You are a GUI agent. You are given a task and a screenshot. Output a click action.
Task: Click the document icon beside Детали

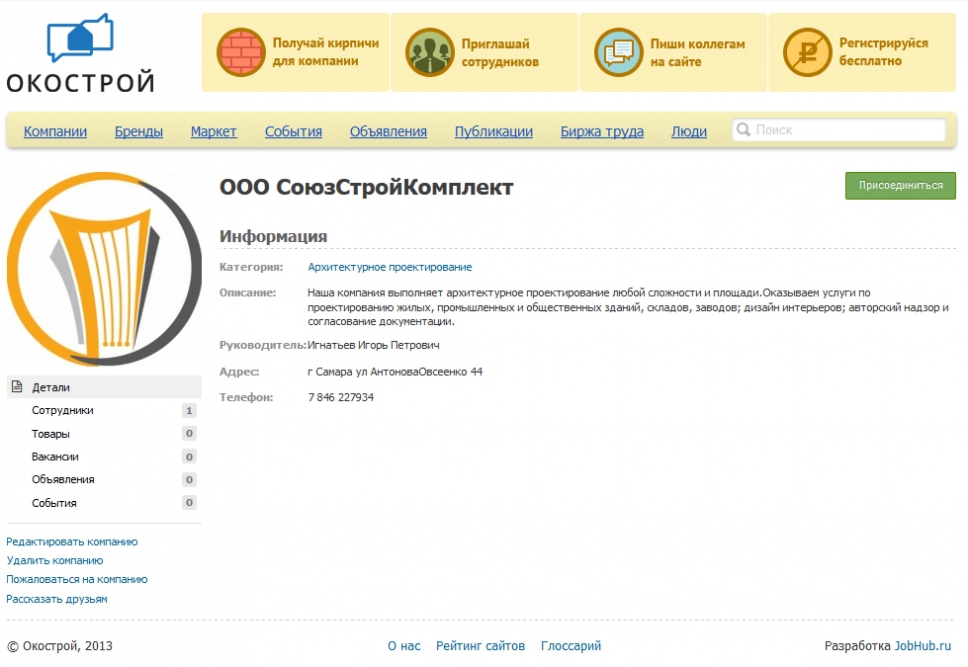17,387
